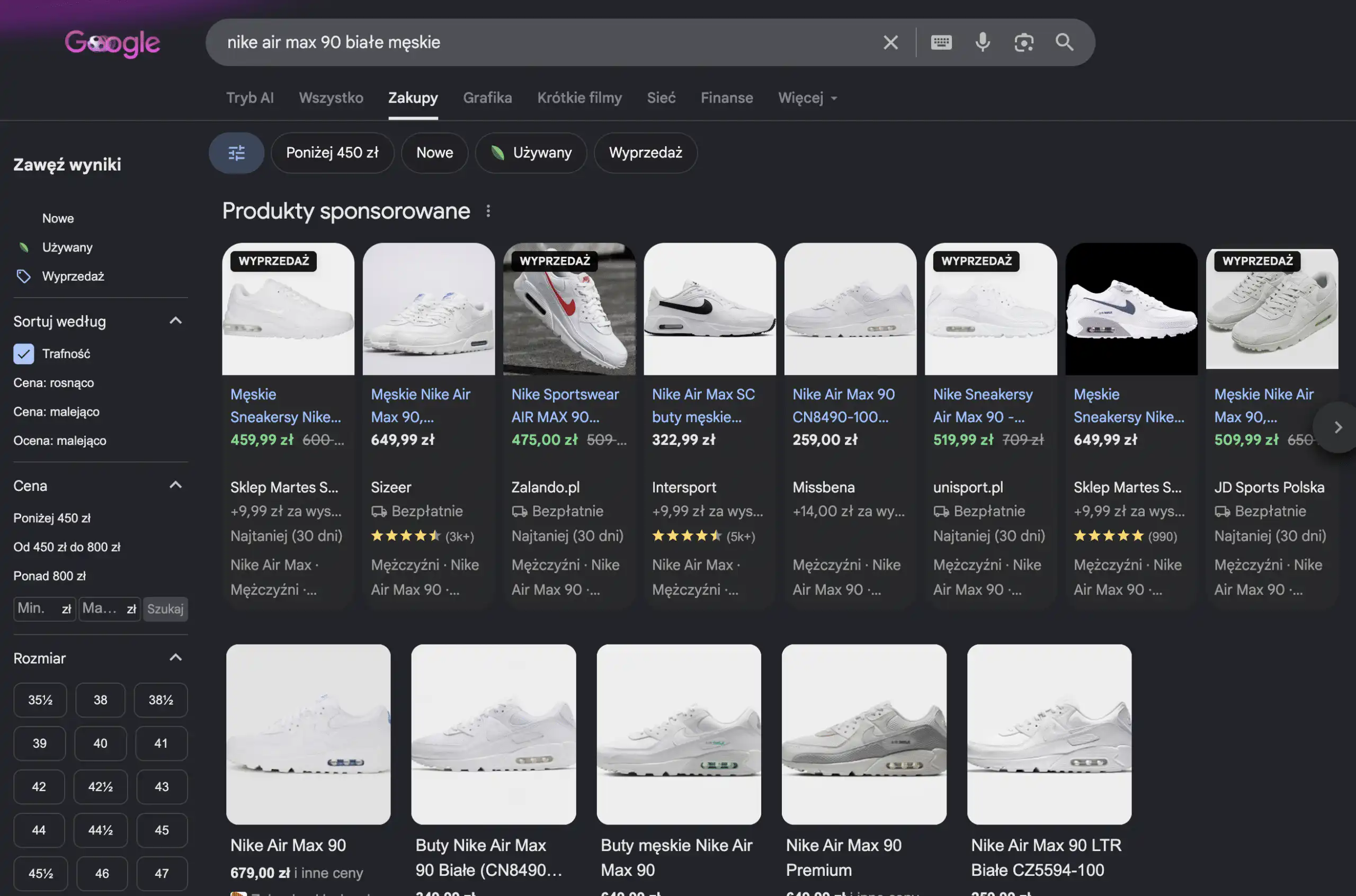This screenshot has width=1356, height=896.
Task: Open the three-dot menu beside Produkty sponsorowane
Action: (x=488, y=211)
